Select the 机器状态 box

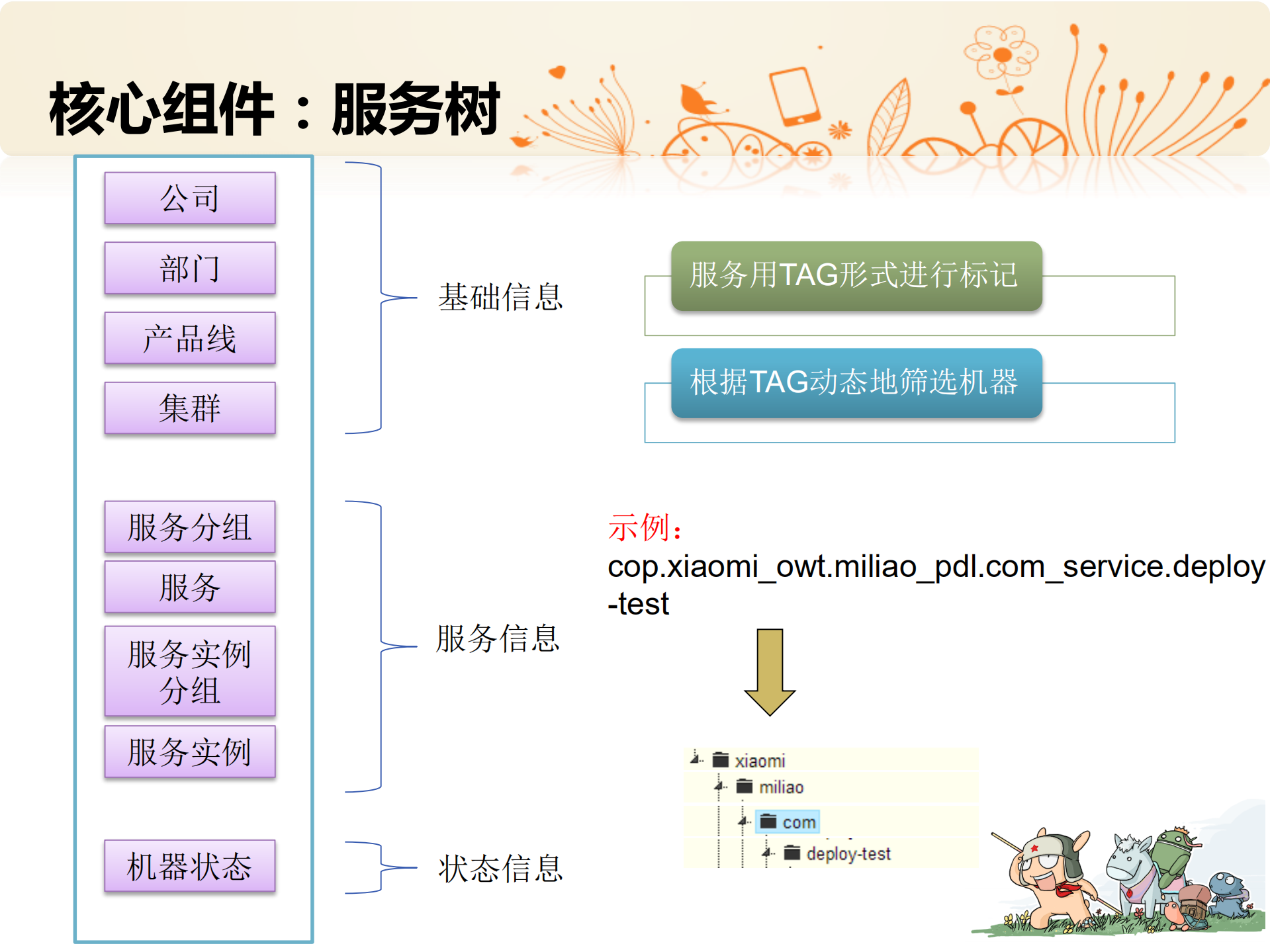click(189, 867)
